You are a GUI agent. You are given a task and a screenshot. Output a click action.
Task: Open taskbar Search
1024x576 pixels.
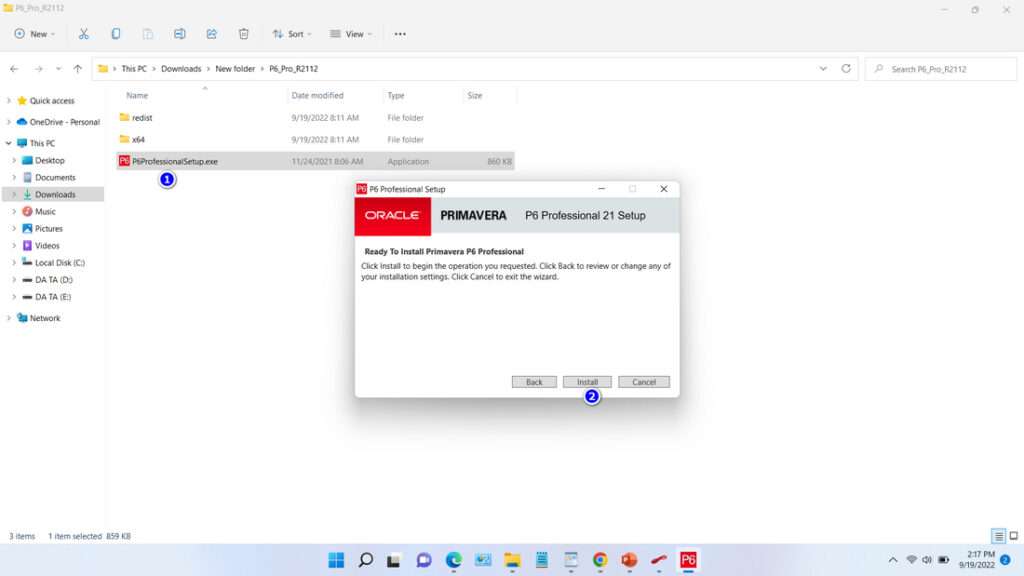366,560
